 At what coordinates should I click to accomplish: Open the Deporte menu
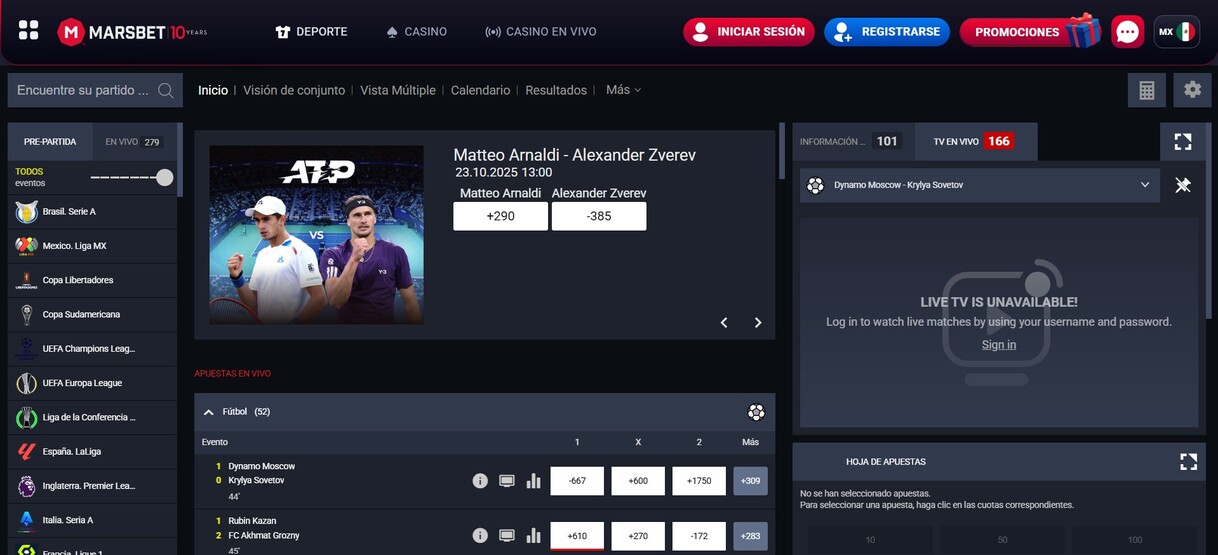pyautogui.click(x=311, y=32)
